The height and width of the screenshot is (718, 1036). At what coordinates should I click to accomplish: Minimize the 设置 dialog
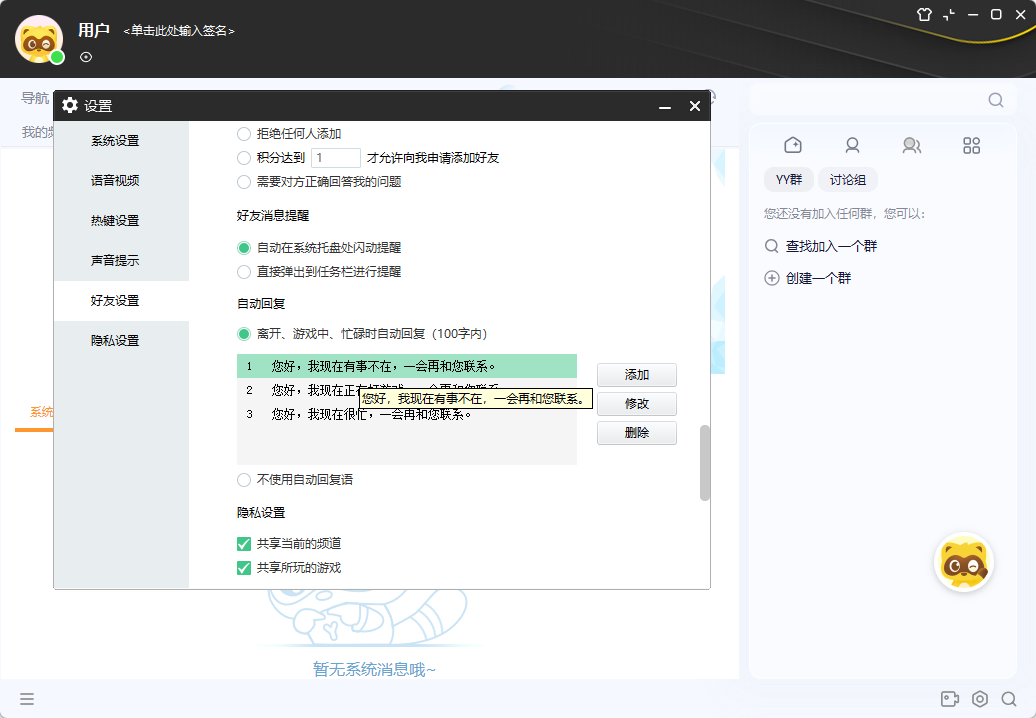coord(665,106)
